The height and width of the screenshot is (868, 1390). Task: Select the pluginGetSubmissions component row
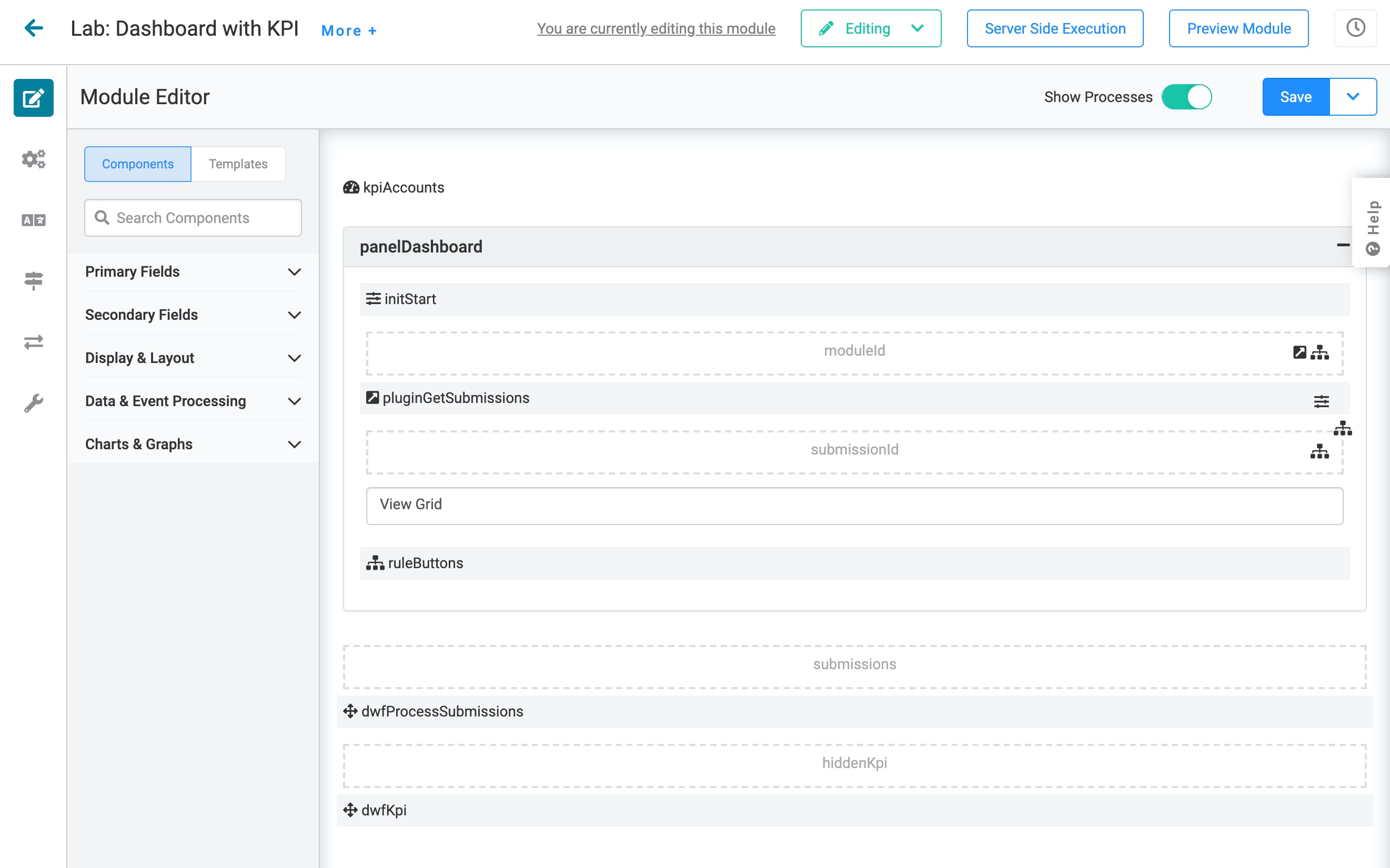tap(854, 398)
